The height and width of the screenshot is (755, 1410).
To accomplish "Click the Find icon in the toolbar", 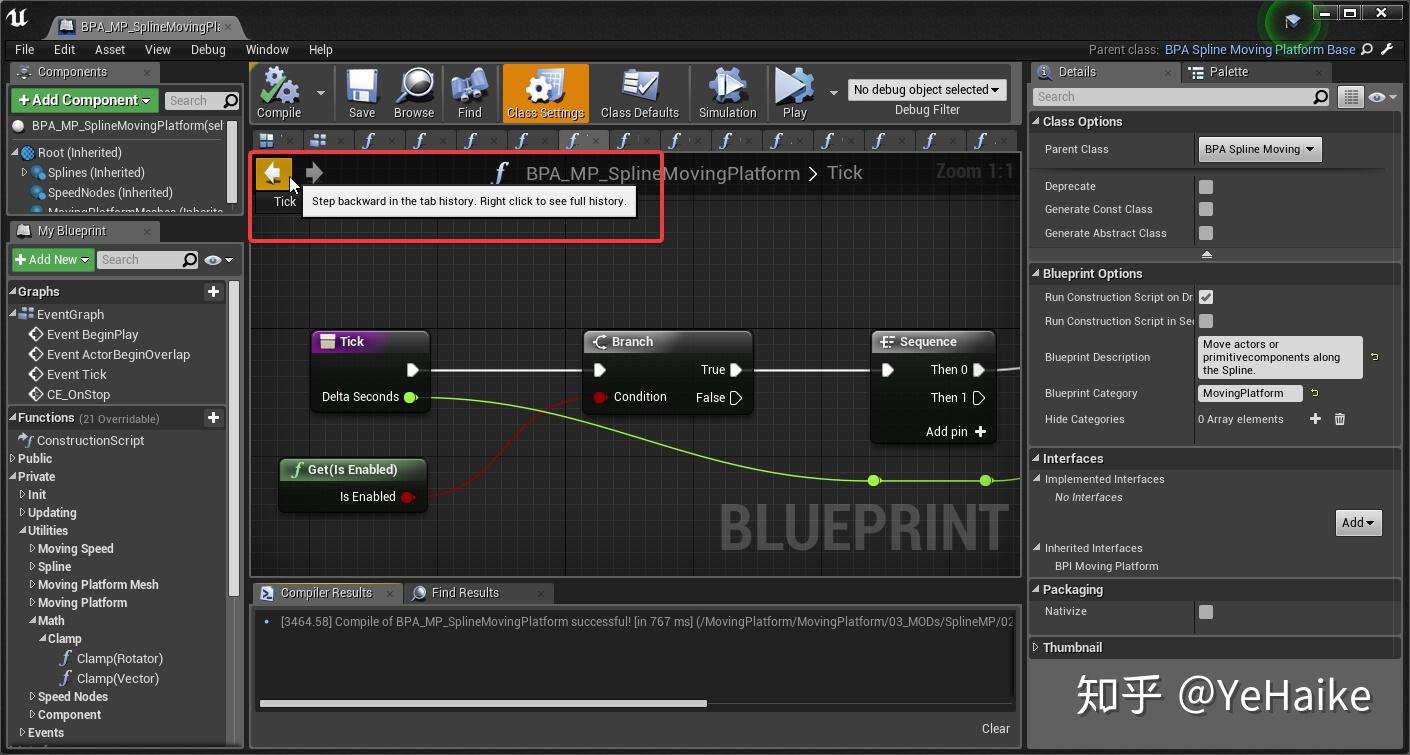I will point(468,92).
